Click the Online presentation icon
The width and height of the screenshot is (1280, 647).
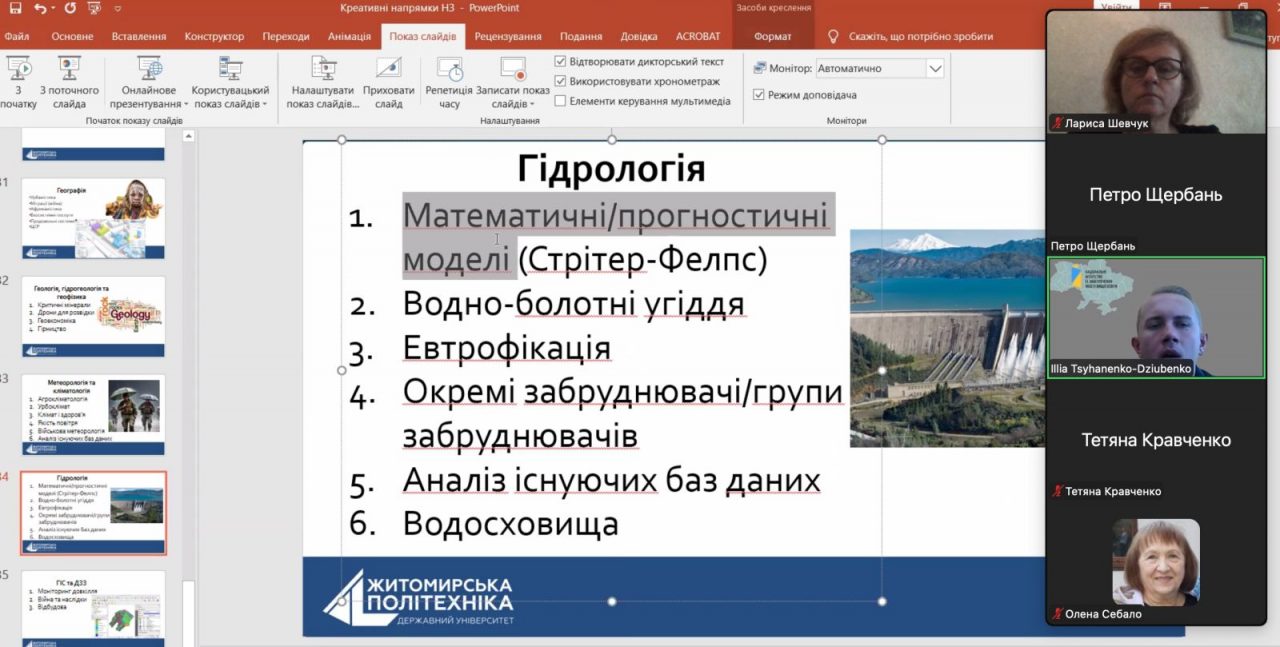tap(150, 70)
